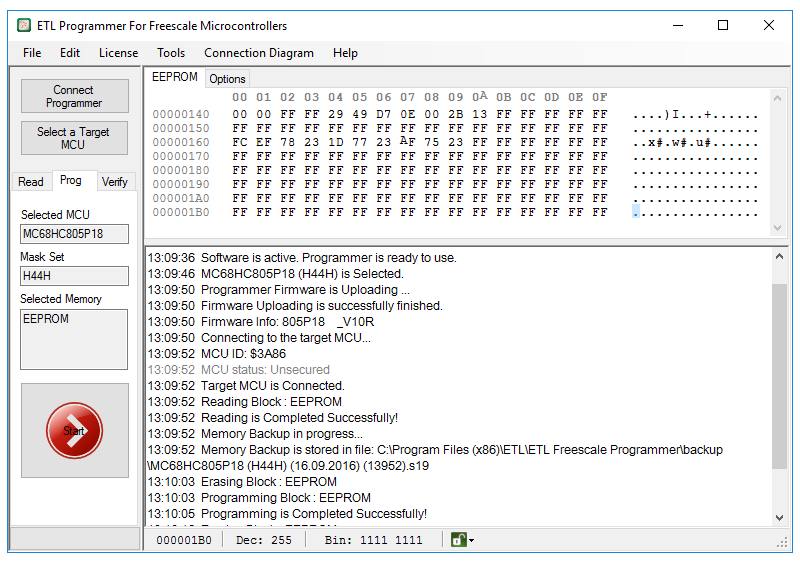Open the Tools menu
This screenshot has height=563, width=800.
tap(171, 53)
